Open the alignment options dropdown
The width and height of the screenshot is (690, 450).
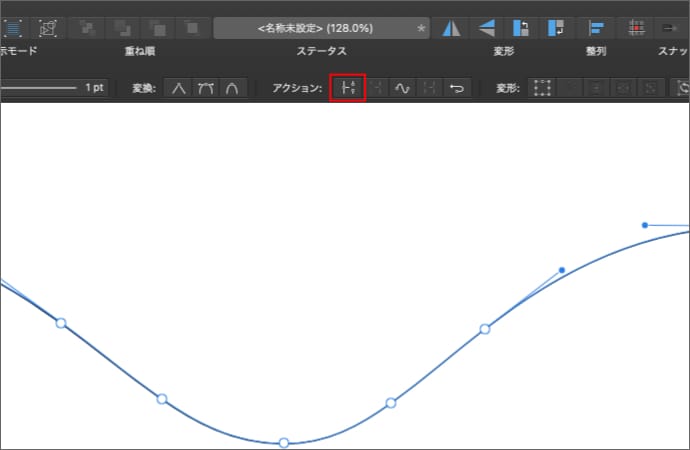pyautogui.click(x=598, y=28)
